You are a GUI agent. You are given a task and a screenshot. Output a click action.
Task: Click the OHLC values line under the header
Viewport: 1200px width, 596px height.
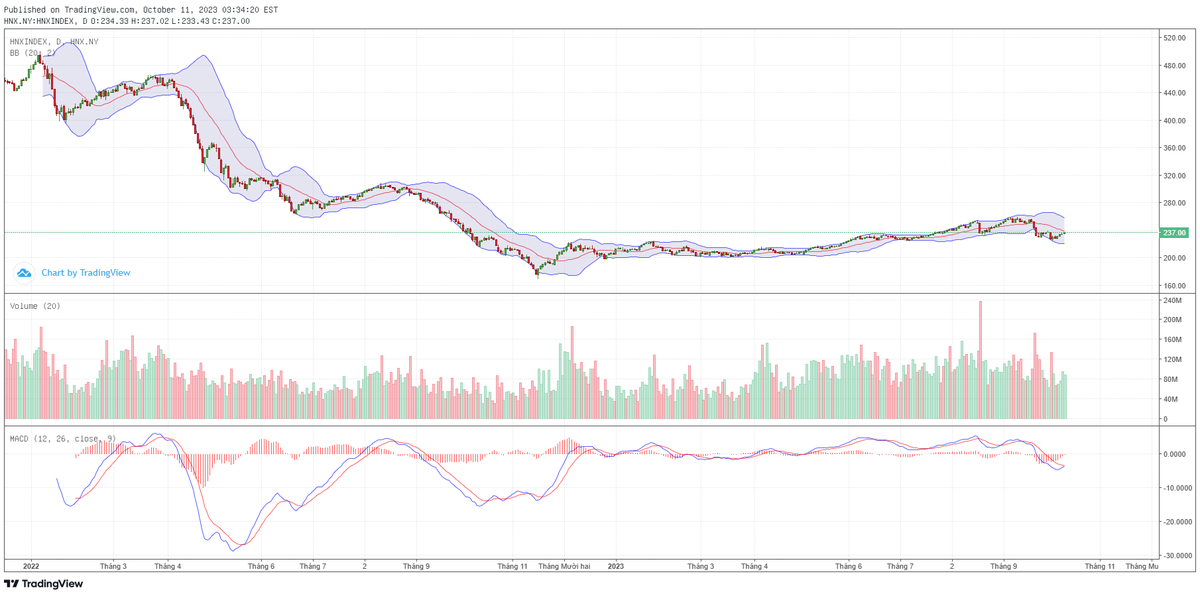(x=127, y=20)
